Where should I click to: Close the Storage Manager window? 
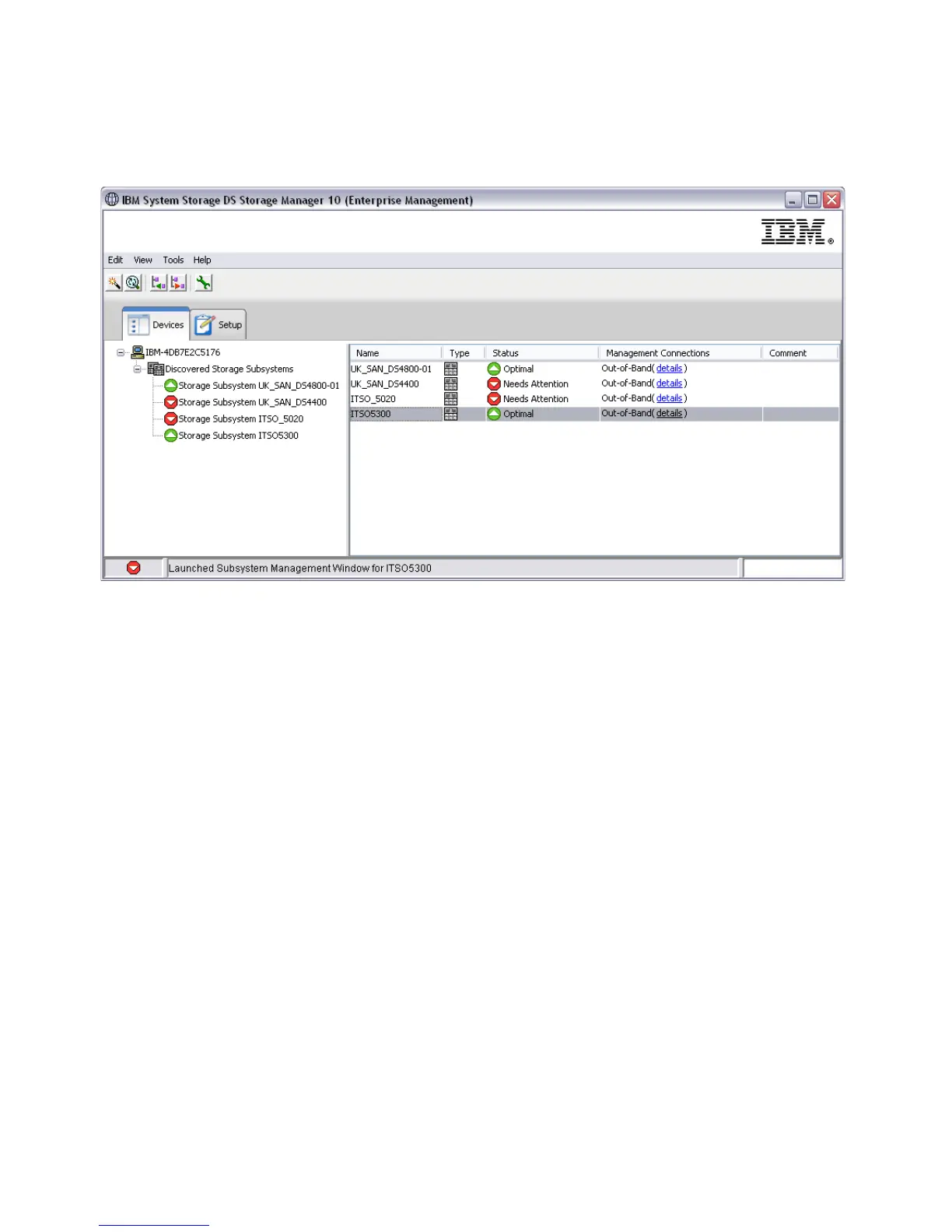[x=832, y=200]
